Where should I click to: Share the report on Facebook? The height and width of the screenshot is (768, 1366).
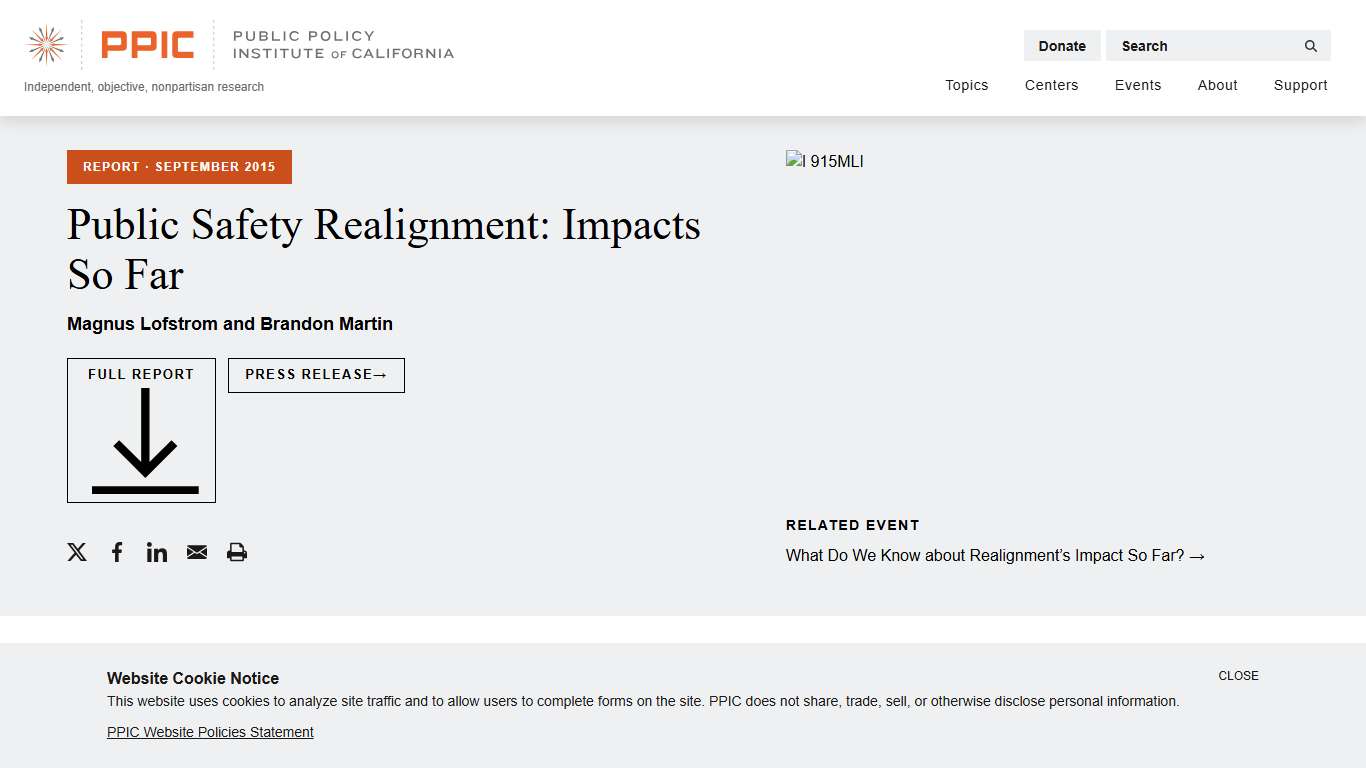click(x=117, y=552)
